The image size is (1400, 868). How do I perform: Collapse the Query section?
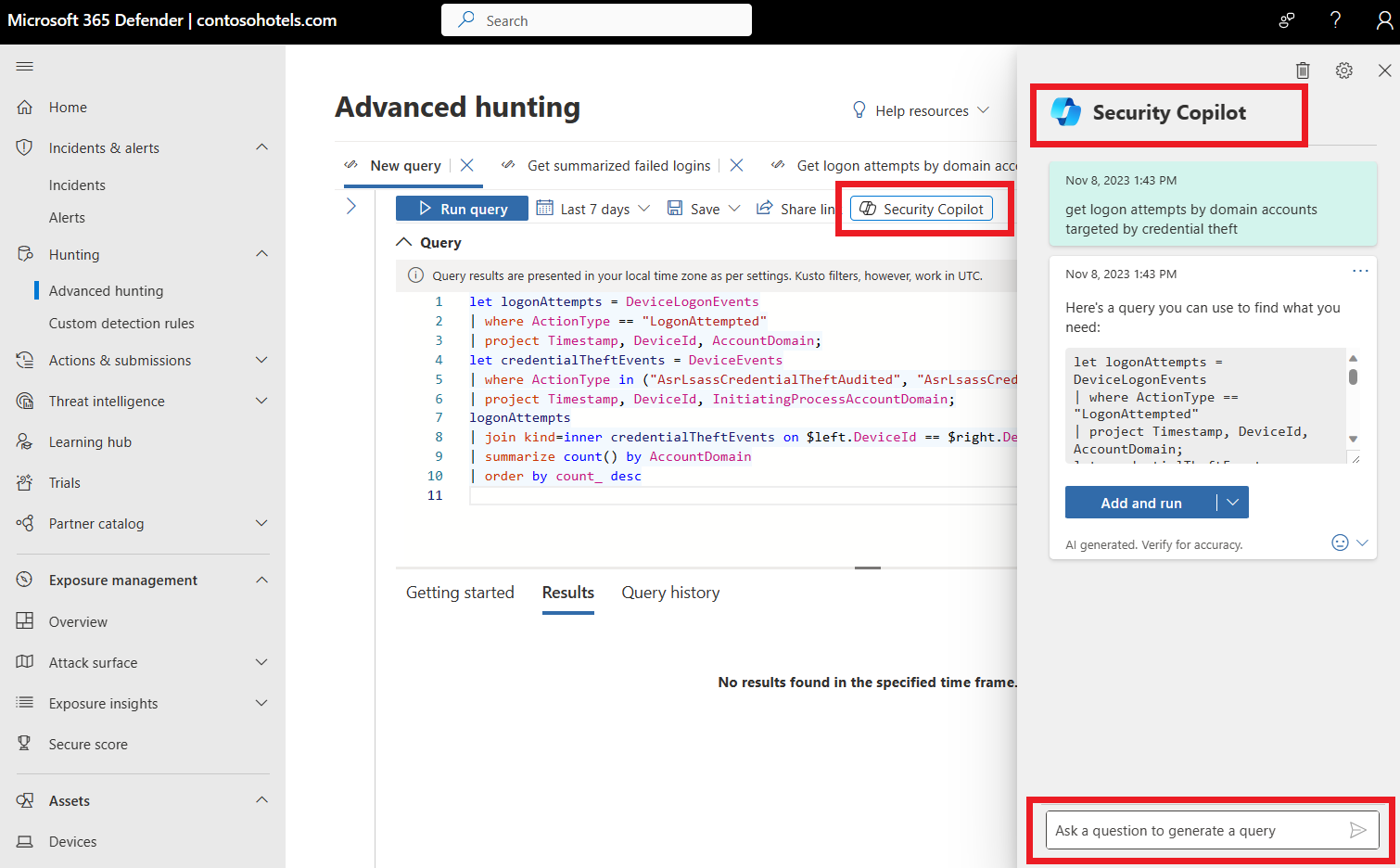(404, 242)
